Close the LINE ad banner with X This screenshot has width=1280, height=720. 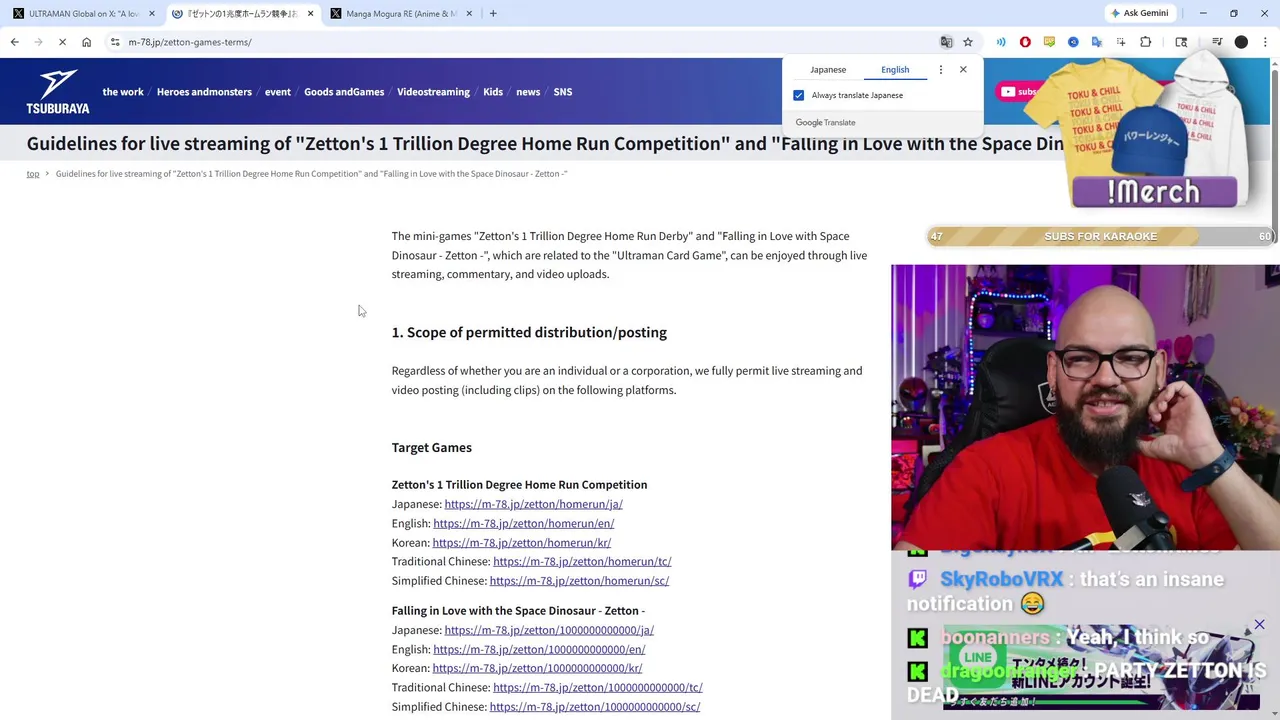[1259, 625]
